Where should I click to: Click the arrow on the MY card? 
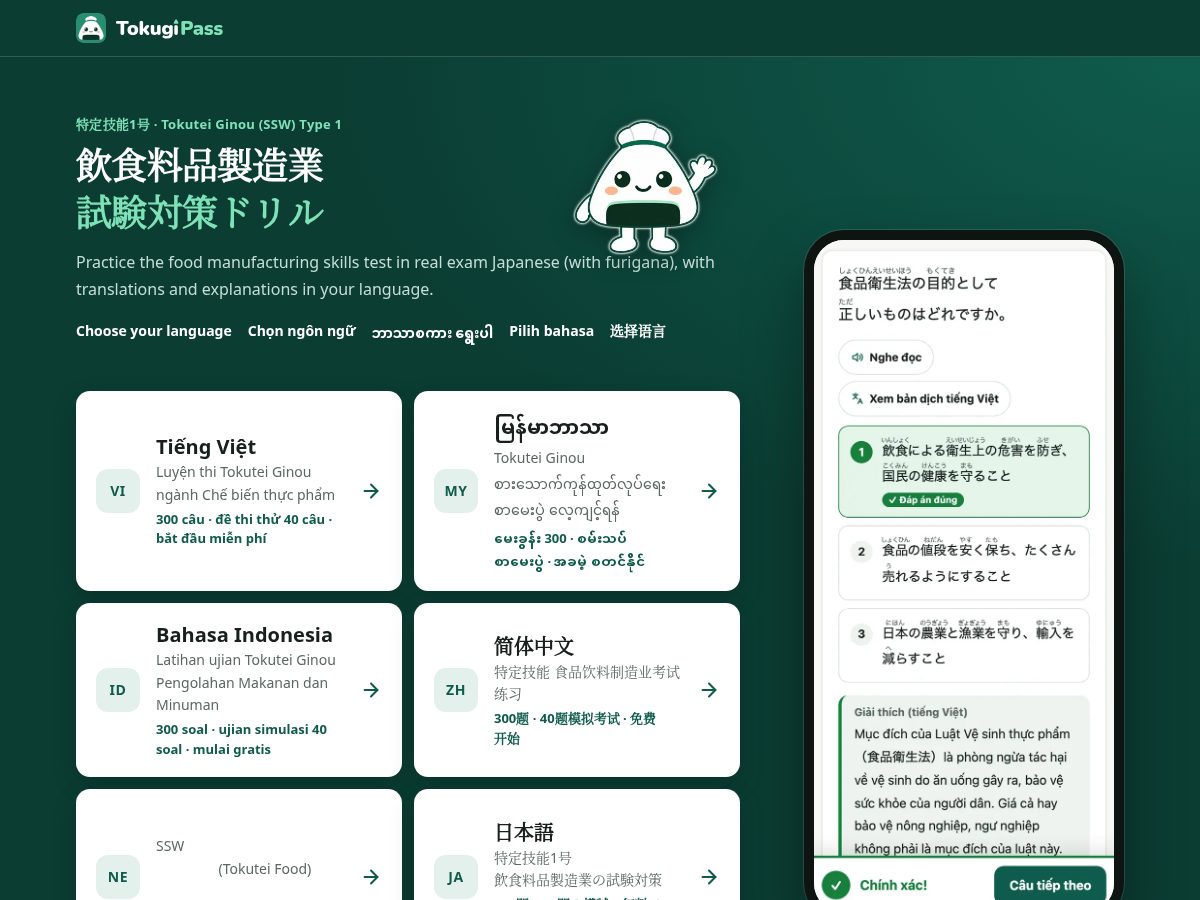click(709, 491)
